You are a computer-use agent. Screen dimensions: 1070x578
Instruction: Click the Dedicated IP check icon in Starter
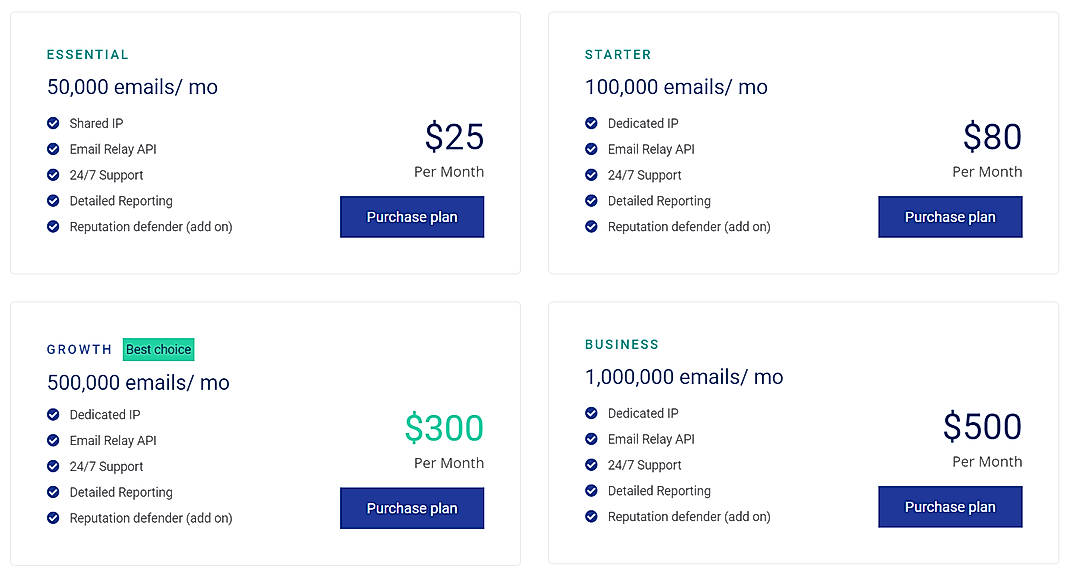click(x=591, y=123)
